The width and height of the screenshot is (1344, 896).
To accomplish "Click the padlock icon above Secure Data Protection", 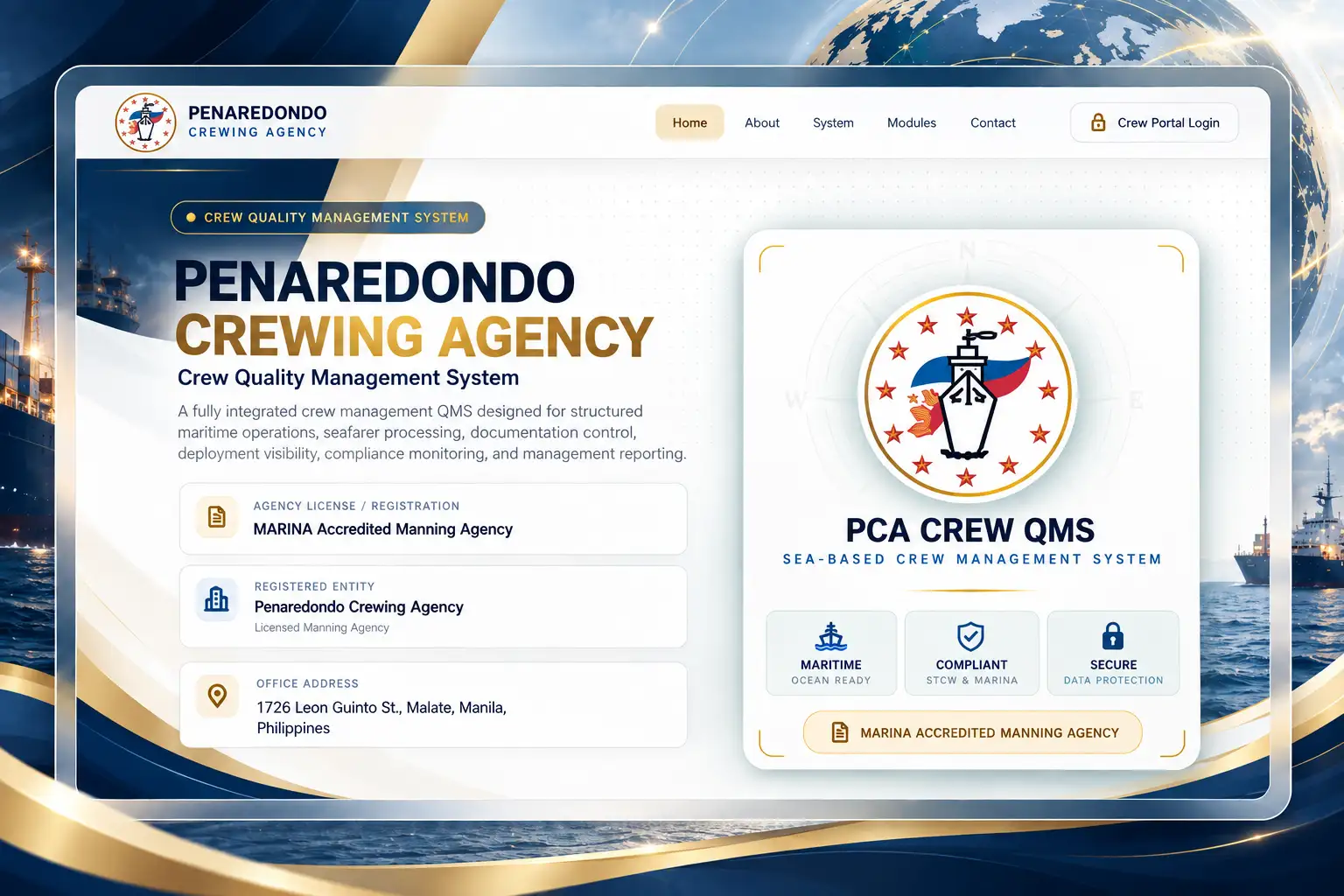I will click(1112, 636).
